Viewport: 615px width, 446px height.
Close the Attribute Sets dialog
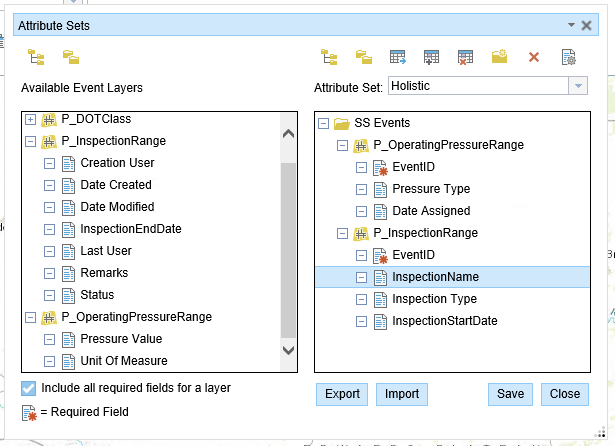tap(564, 394)
